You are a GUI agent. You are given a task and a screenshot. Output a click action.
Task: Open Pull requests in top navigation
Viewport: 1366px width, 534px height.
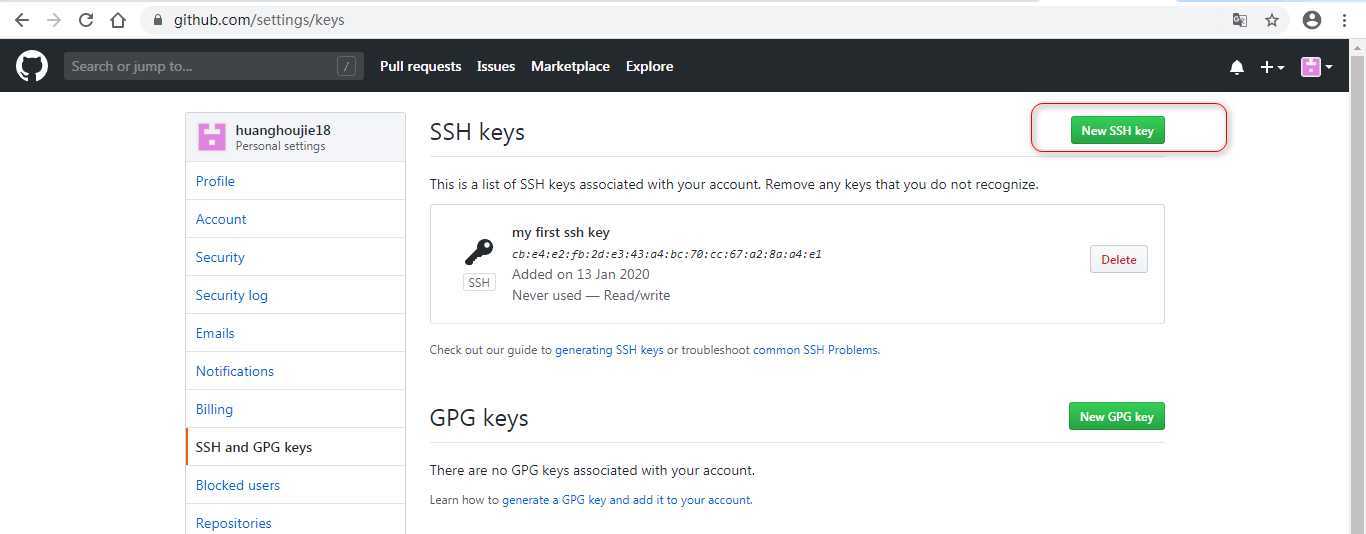pyautogui.click(x=420, y=66)
